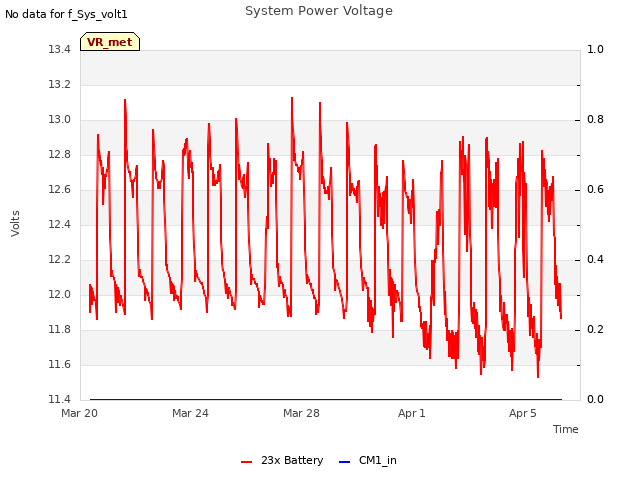Click the Mar 24 x-axis tick label
The width and height of the screenshot is (640, 480).
tap(190, 413)
